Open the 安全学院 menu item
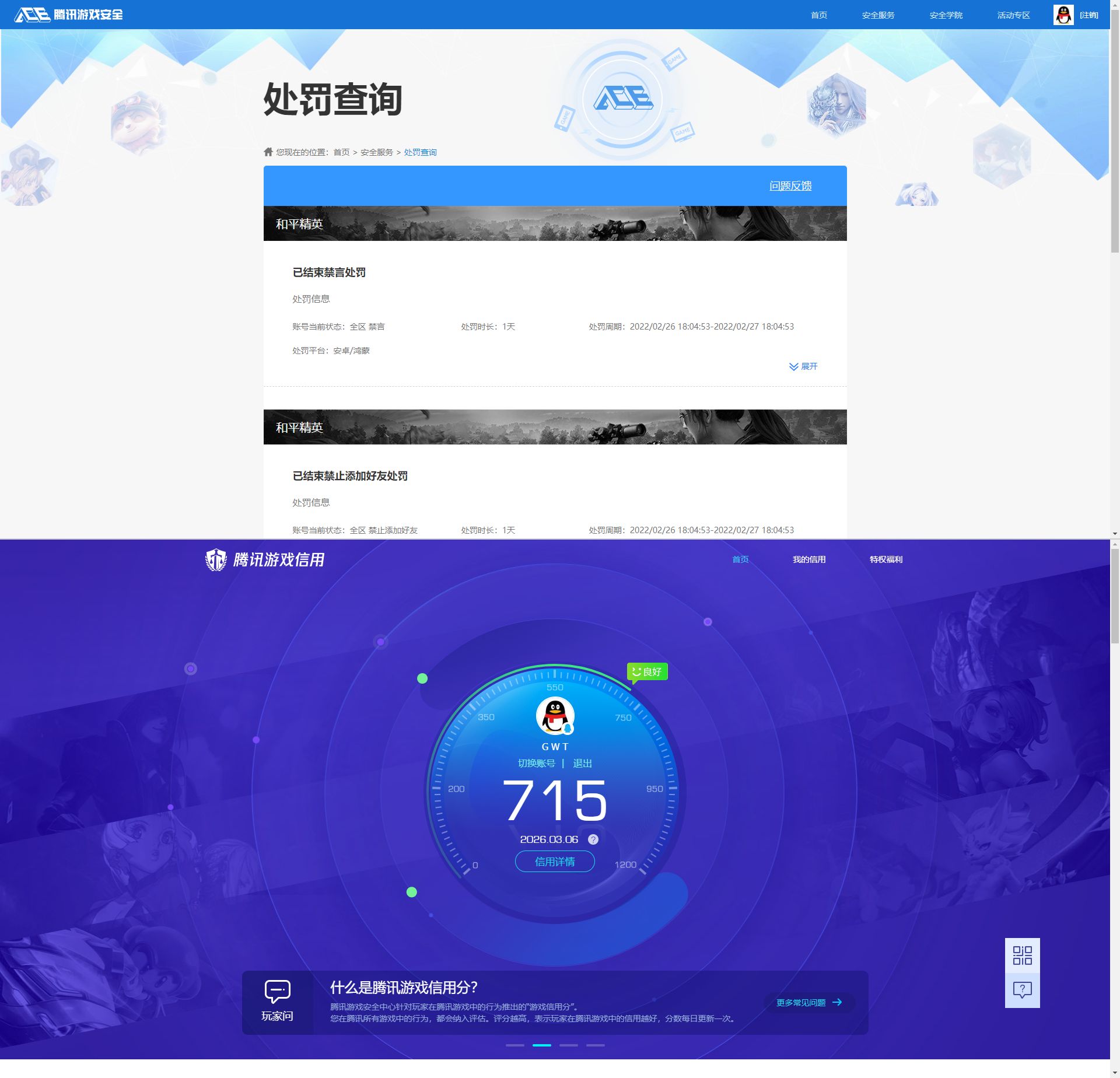Viewport: 1120px width, 1078px height. (x=946, y=15)
